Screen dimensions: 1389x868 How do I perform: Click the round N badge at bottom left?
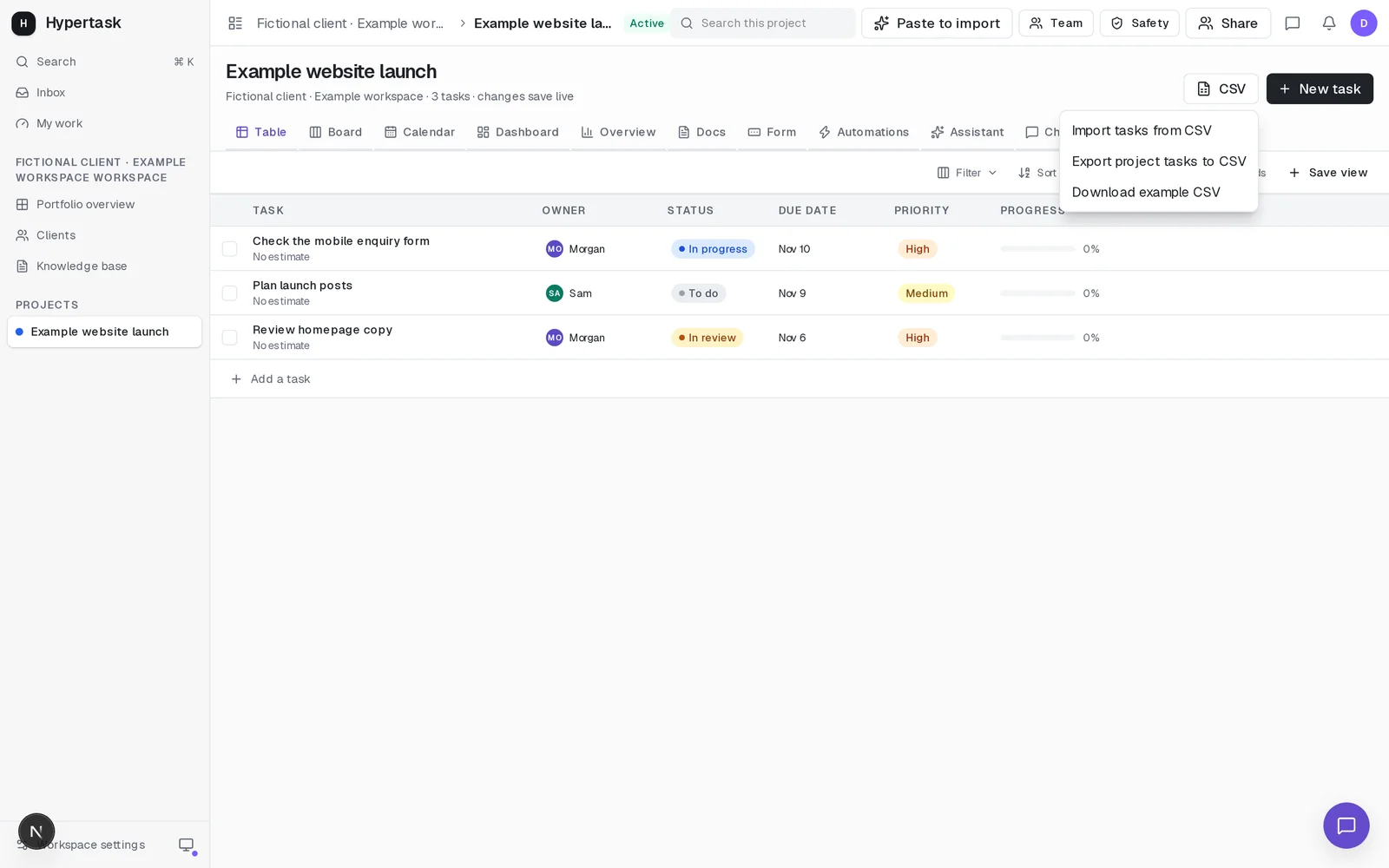point(36,832)
